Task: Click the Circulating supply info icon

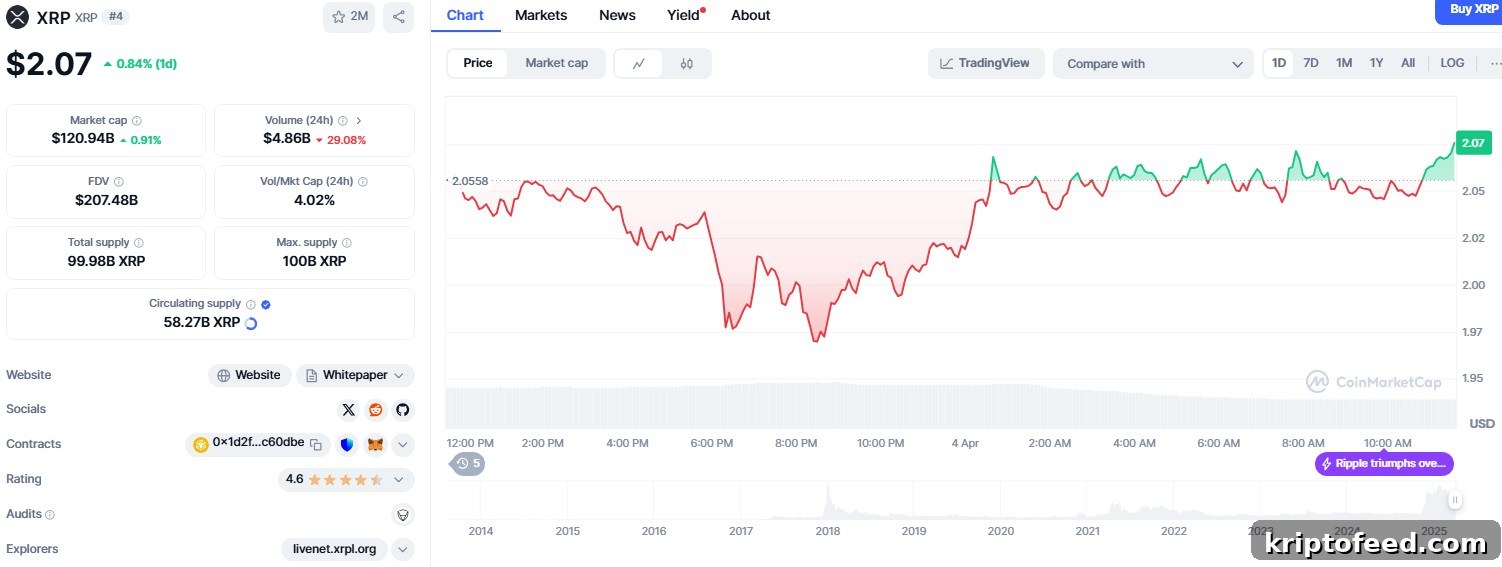Action: tap(251, 304)
